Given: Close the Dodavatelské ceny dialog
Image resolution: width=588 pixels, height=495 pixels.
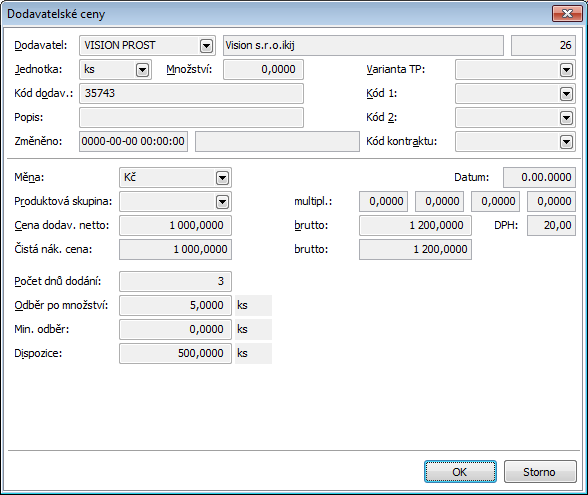Looking at the screenshot, I should tap(567, 14).
